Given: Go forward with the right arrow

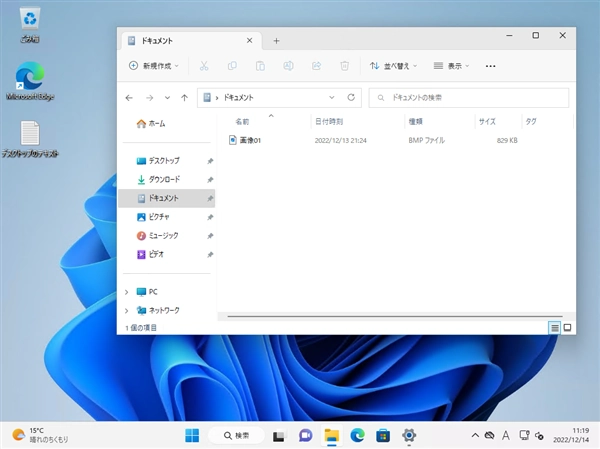Looking at the screenshot, I should (150, 98).
